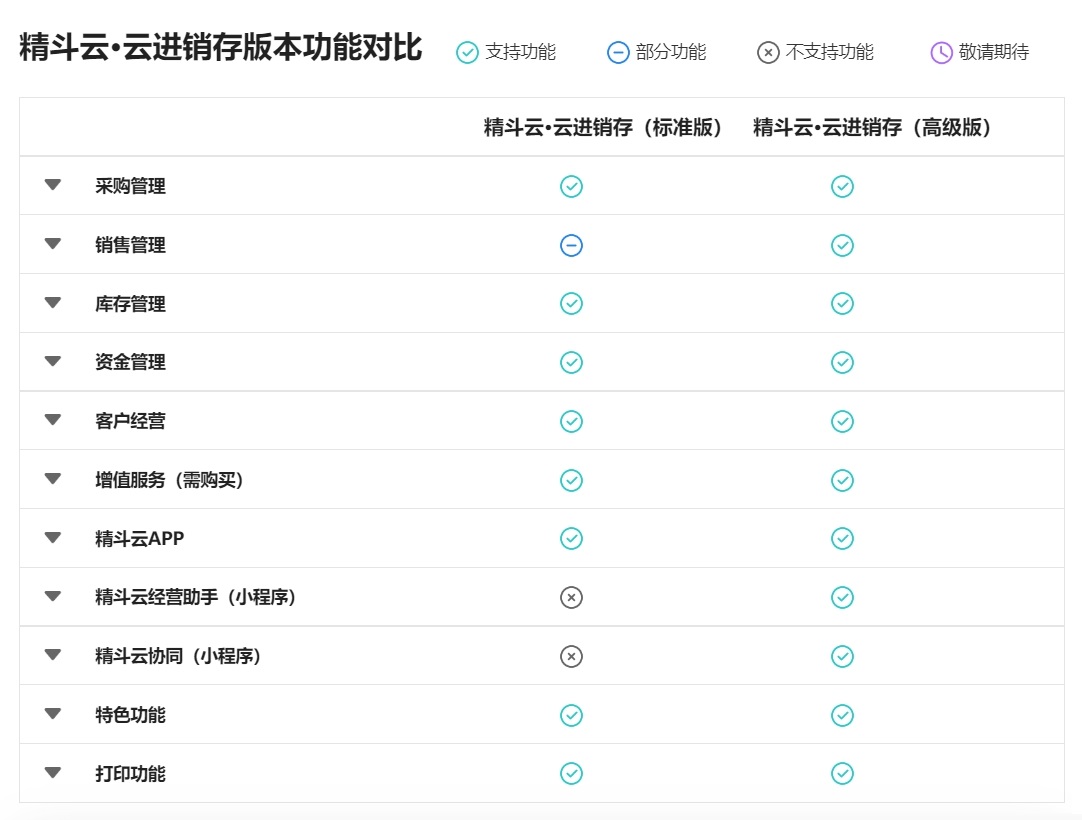Click the 敬请期待 legend clock icon
1082x820 pixels.
[x=941, y=52]
